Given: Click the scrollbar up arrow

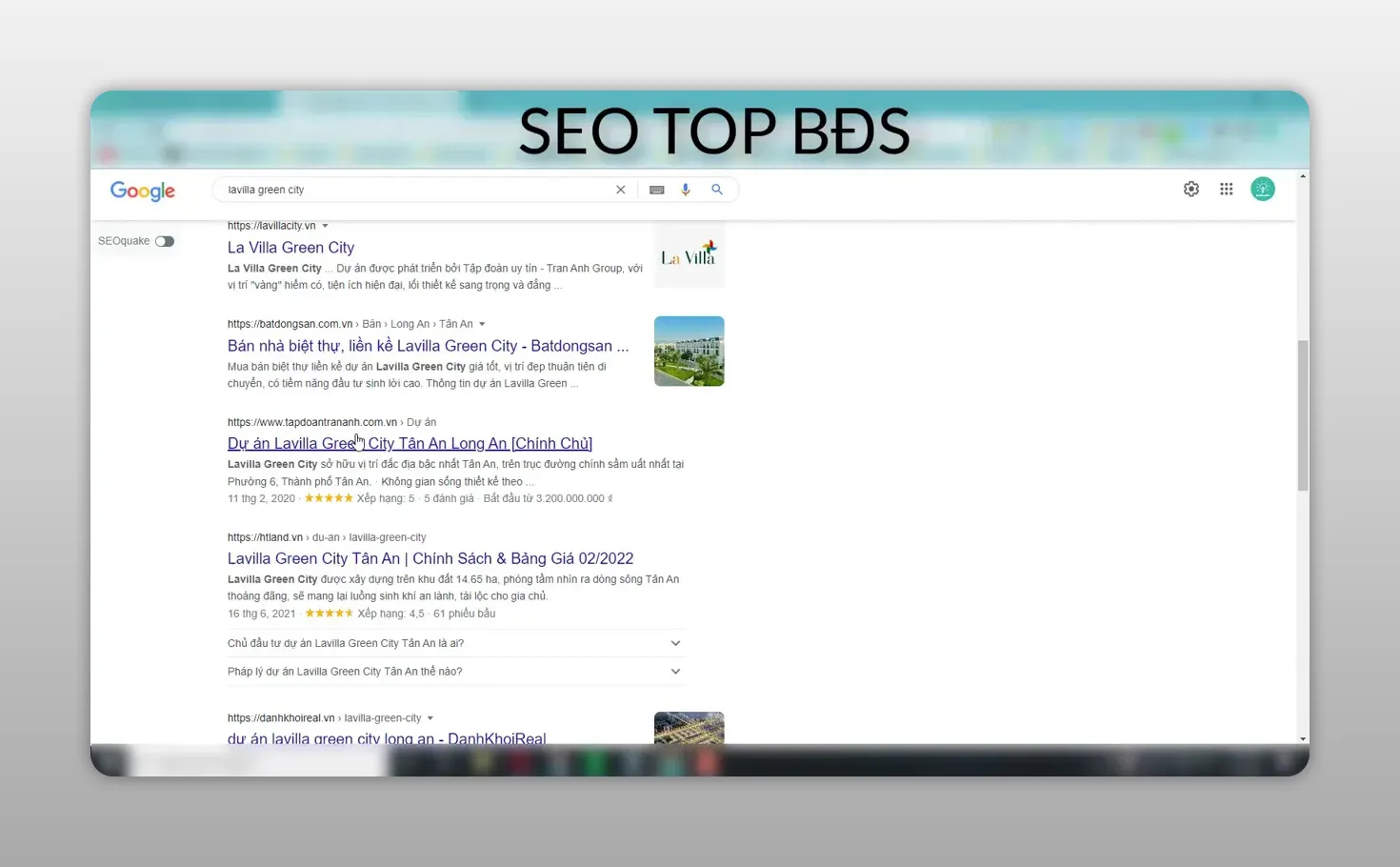Looking at the screenshot, I should tap(1303, 176).
